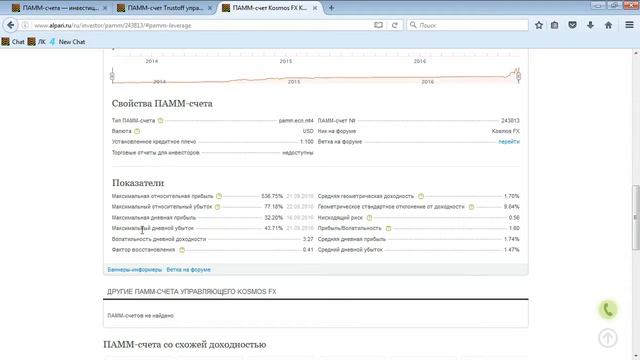Image resolution: width=640 pixels, height=360 pixels.
Task: Open the downloads arrow panel
Action: 590,25
